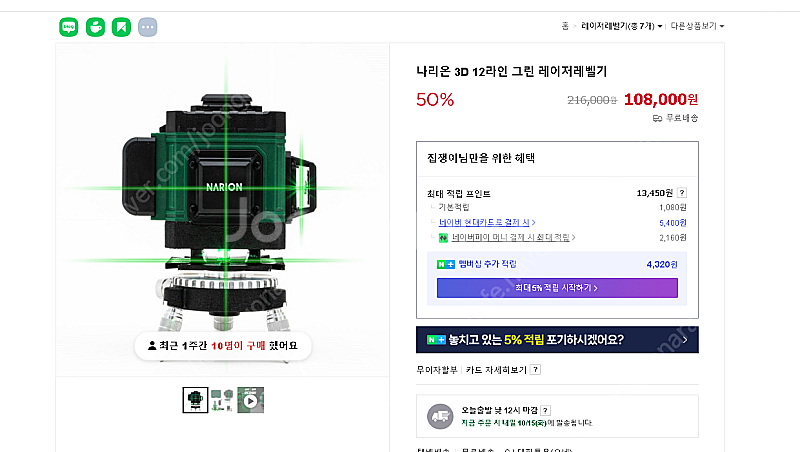
Task: Click 멤버십 추가 적립 4,320원 amount
Action: coord(662,264)
